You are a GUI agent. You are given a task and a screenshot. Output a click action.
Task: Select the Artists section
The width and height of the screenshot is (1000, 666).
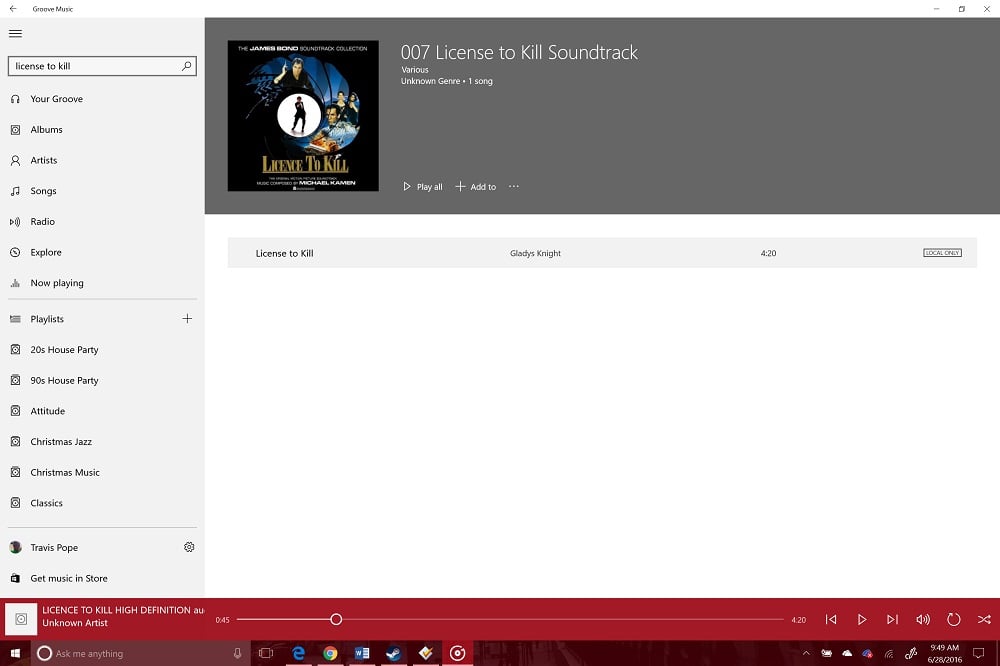coord(44,160)
